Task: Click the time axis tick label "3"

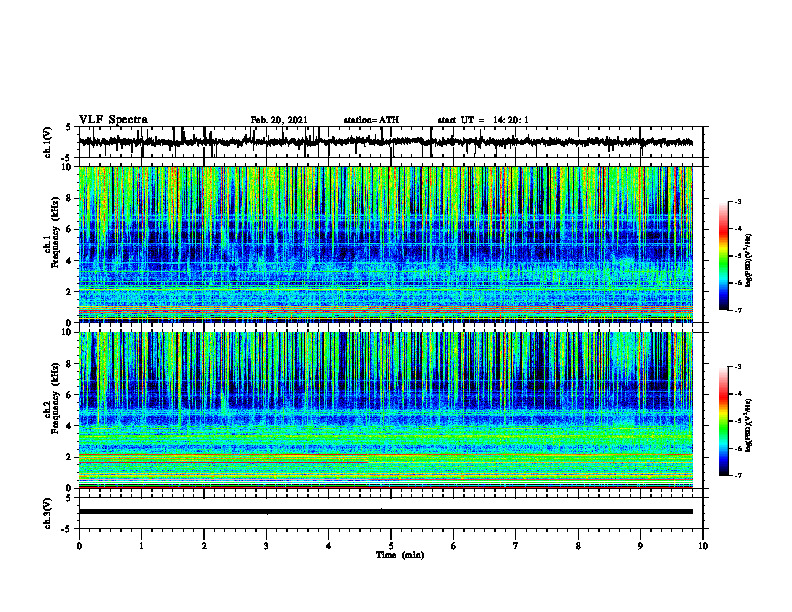Action: click(266, 546)
